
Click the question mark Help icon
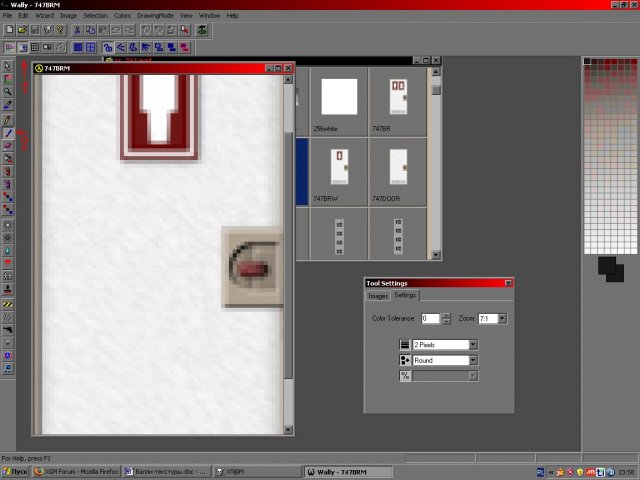[x=60, y=30]
